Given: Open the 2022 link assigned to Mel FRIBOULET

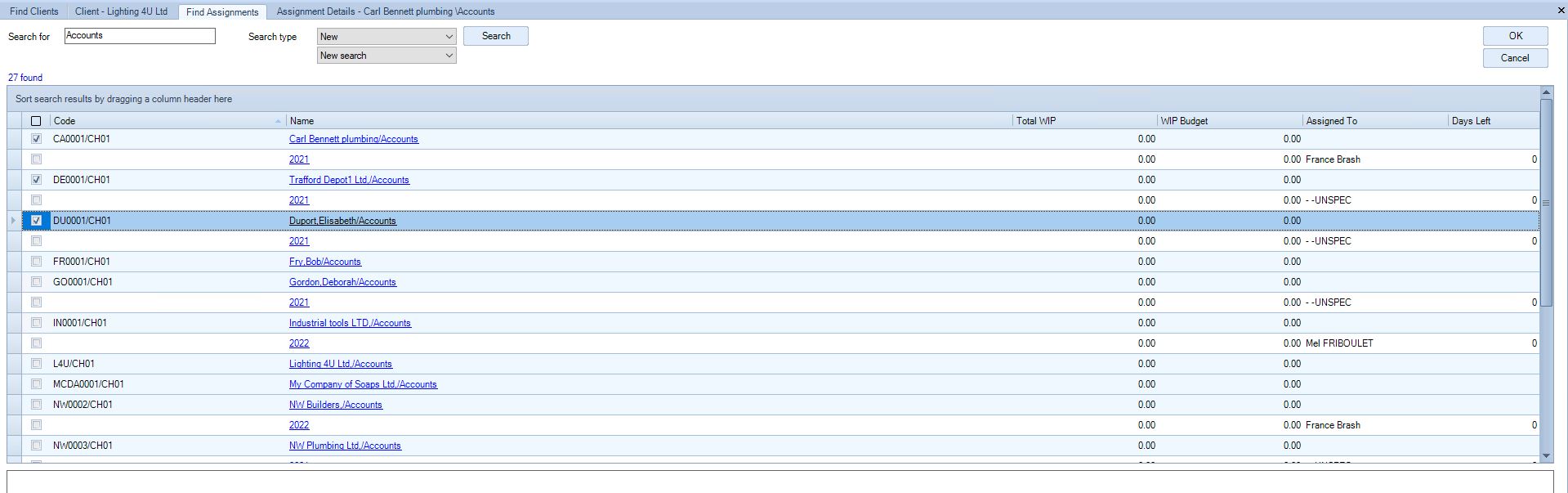Looking at the screenshot, I should 299,343.
